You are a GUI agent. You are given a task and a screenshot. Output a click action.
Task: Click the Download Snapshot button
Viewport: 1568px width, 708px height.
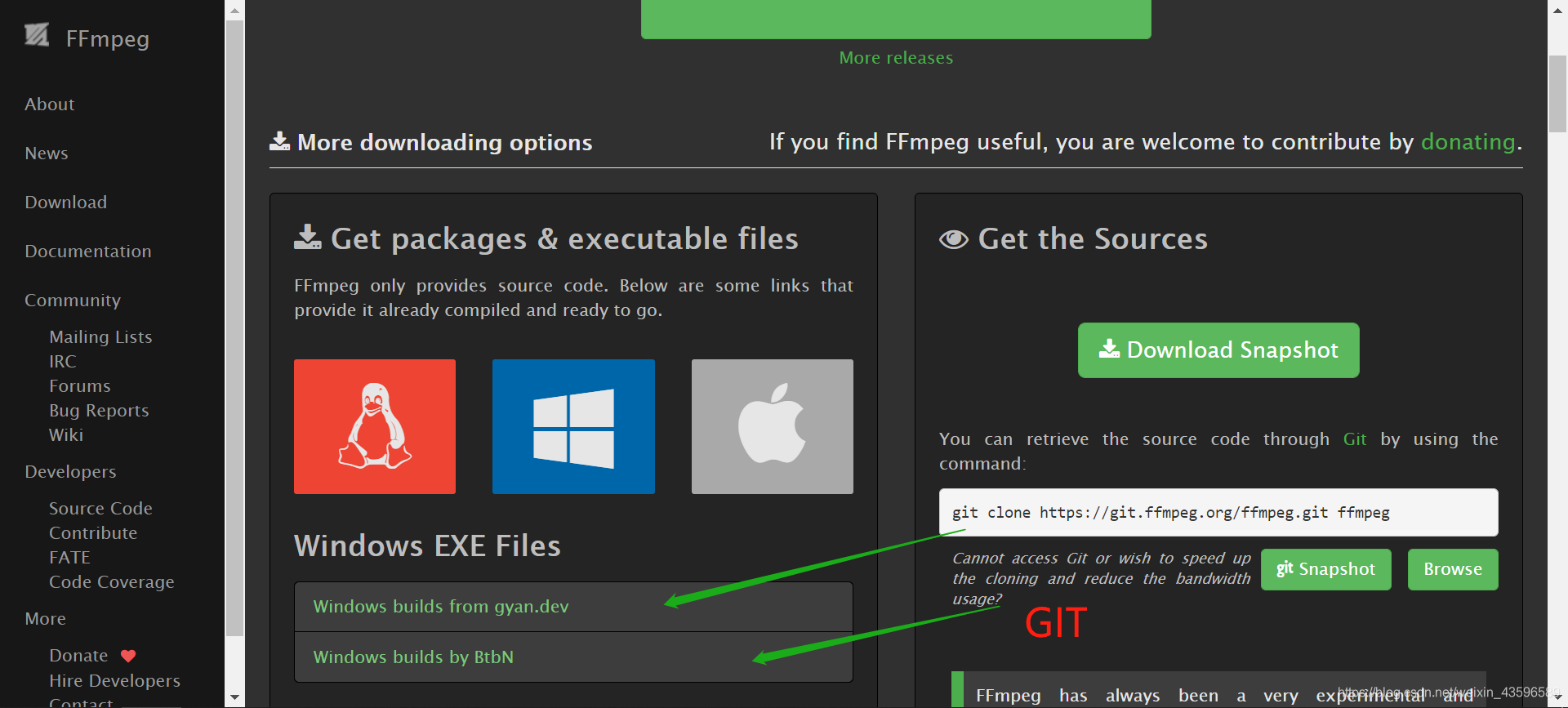click(x=1218, y=350)
